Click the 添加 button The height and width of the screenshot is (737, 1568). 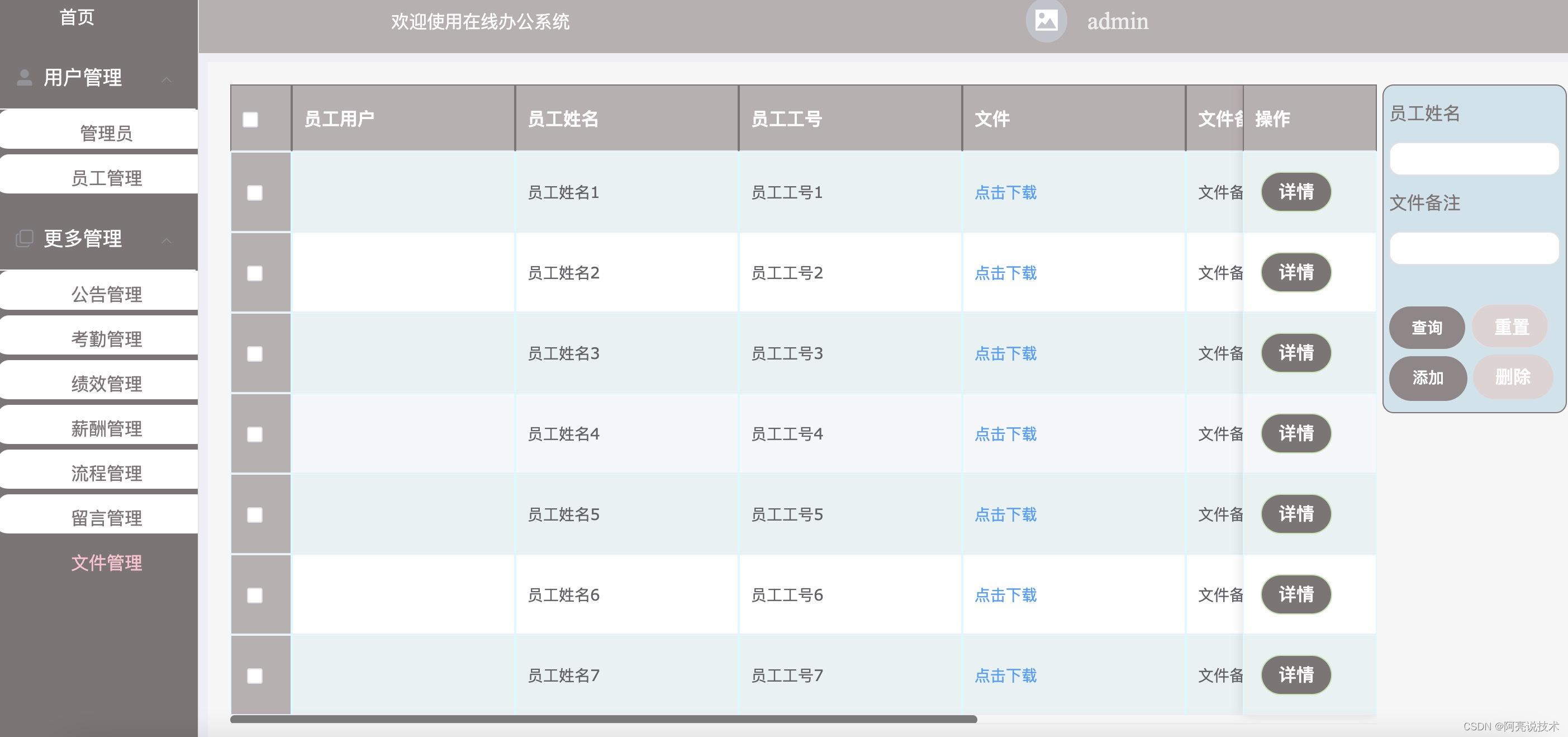[x=1427, y=377]
